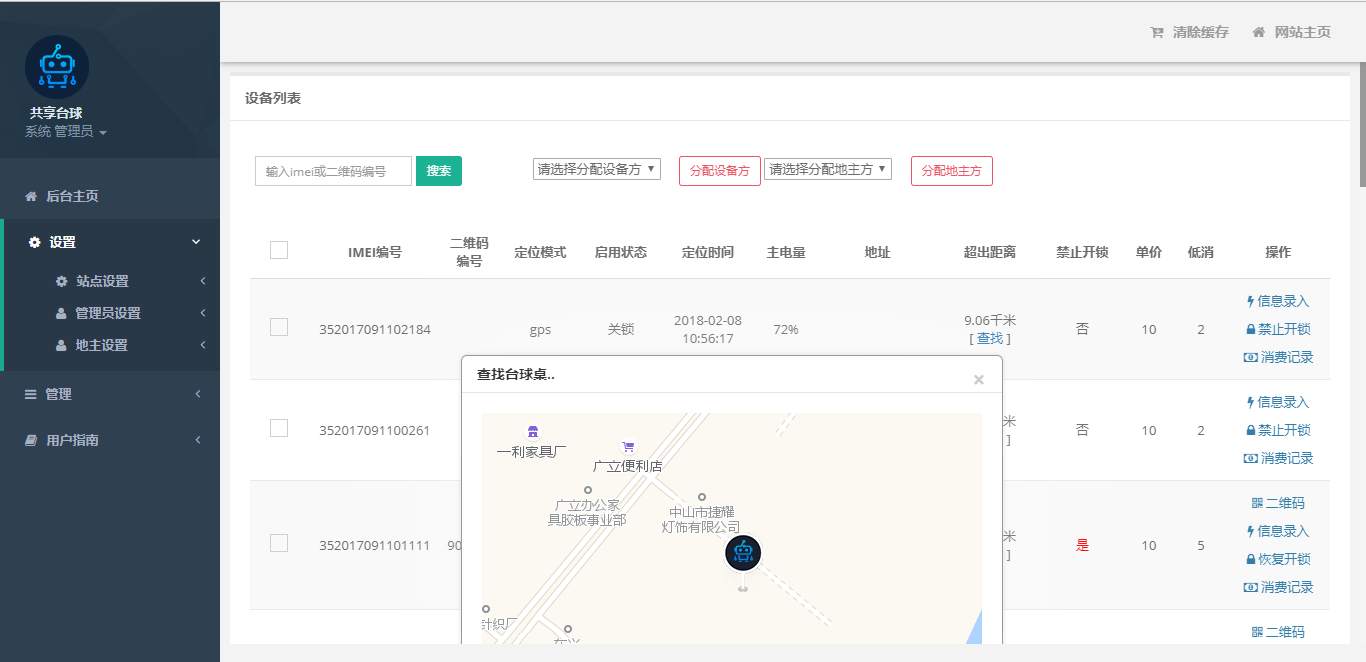Check the box for device 352017091100261

tap(279, 428)
